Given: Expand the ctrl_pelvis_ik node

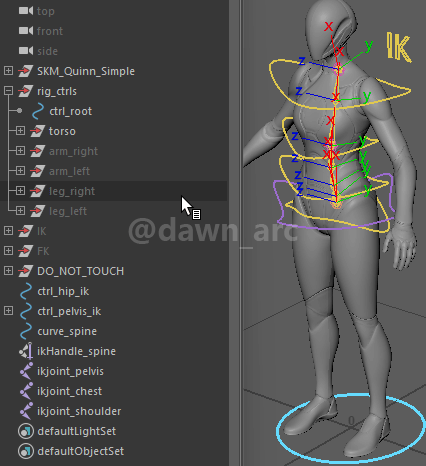Looking at the screenshot, I should tap(8, 310).
